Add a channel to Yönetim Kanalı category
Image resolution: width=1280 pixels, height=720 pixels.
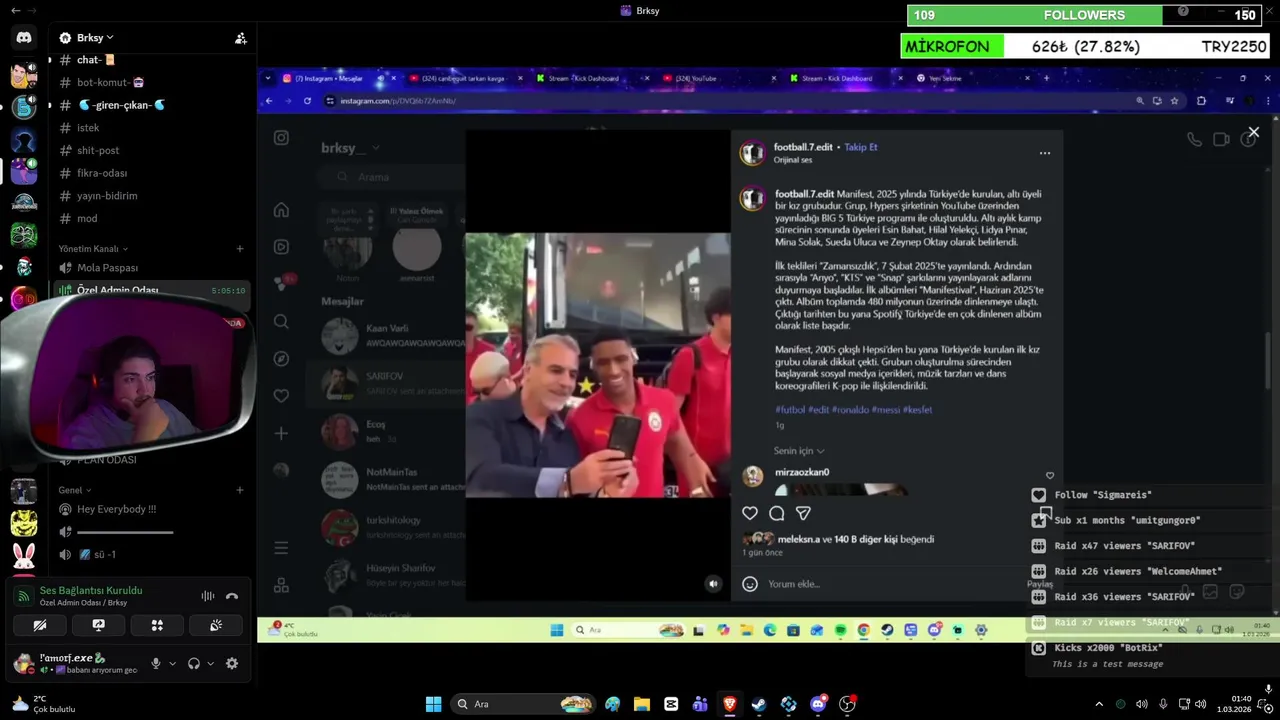point(240,248)
